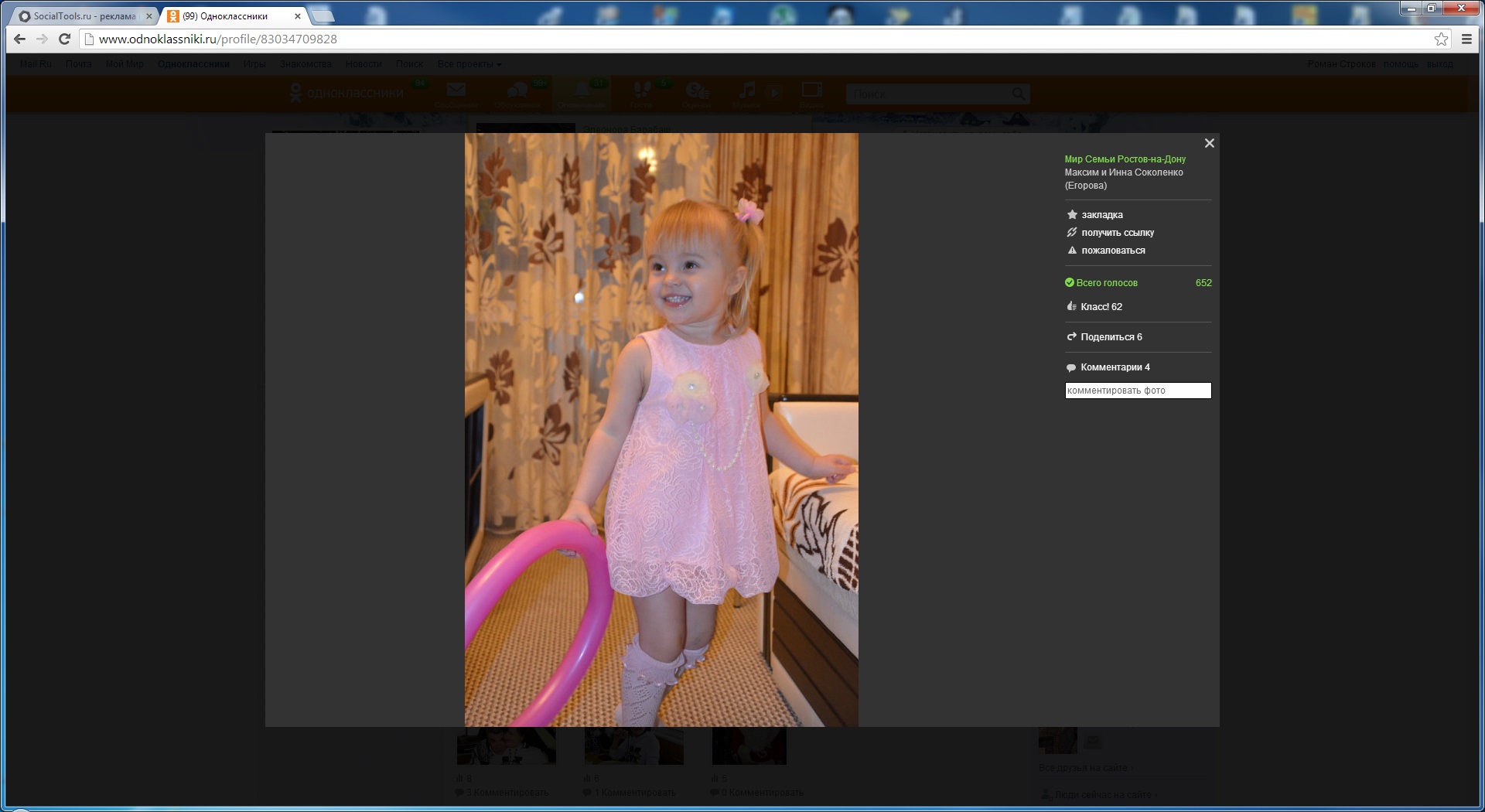1485x812 pixels.
Task: Reload the Odnoklassniki page
Action: pyautogui.click(x=65, y=39)
